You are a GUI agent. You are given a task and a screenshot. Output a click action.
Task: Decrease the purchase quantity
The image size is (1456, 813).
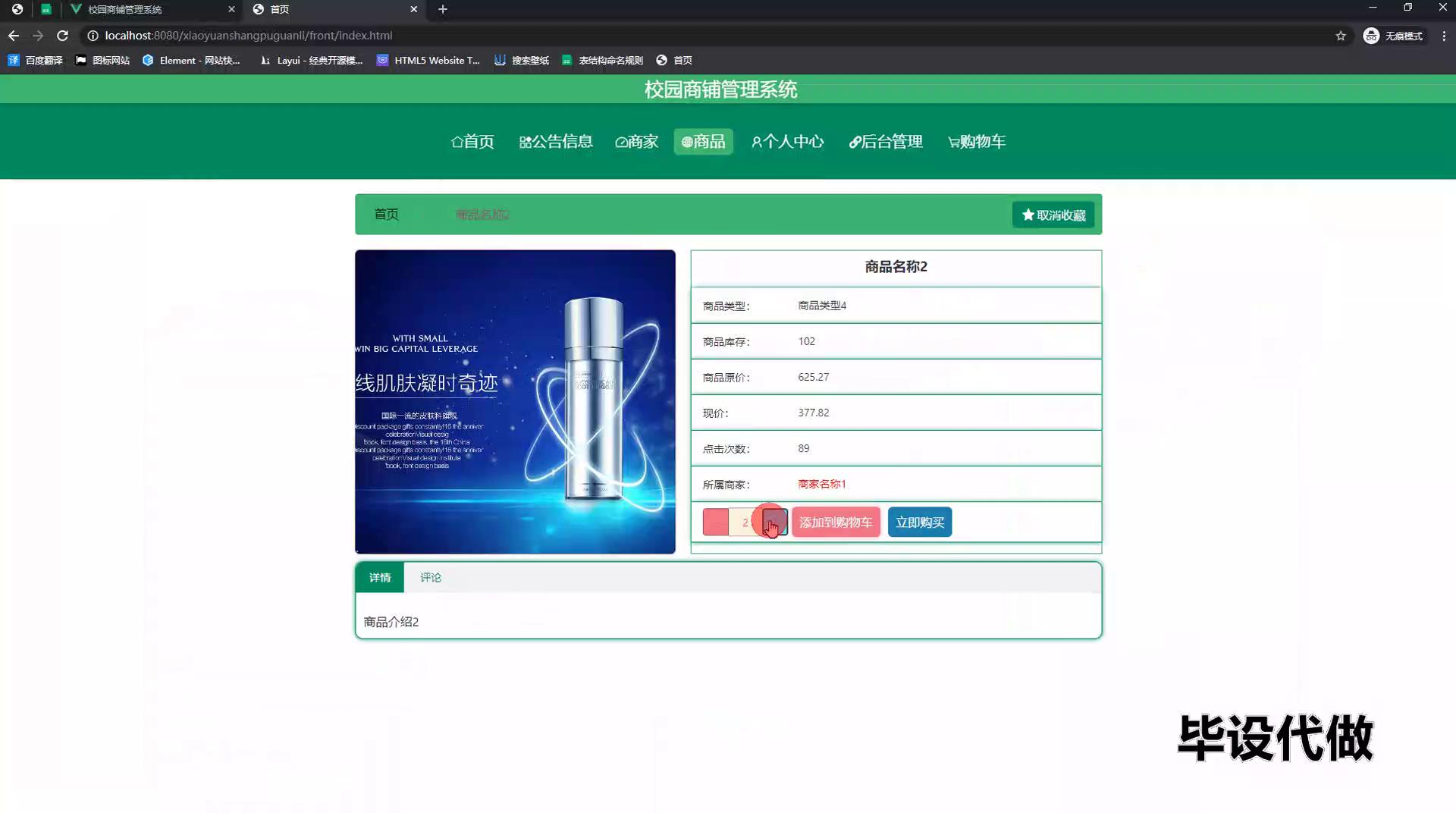click(x=715, y=522)
